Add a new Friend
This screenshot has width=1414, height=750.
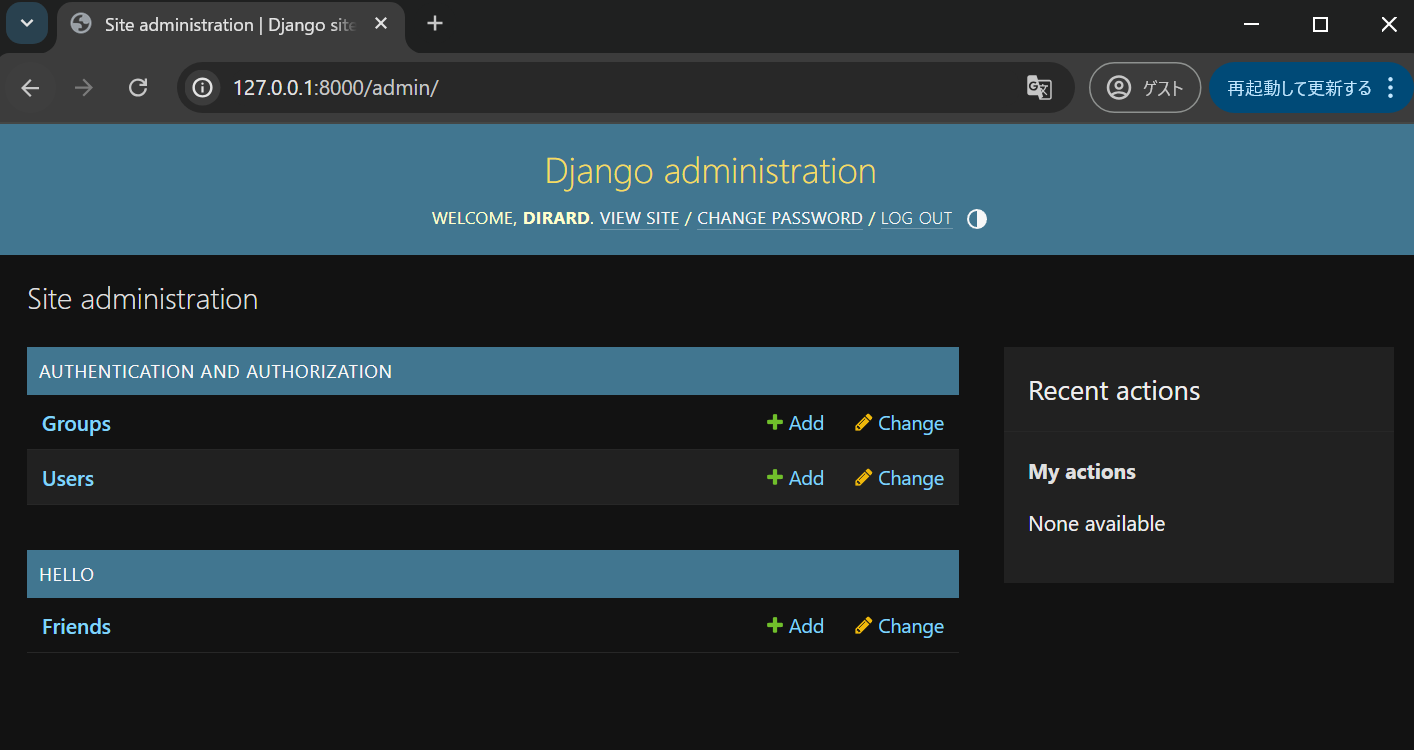796,626
